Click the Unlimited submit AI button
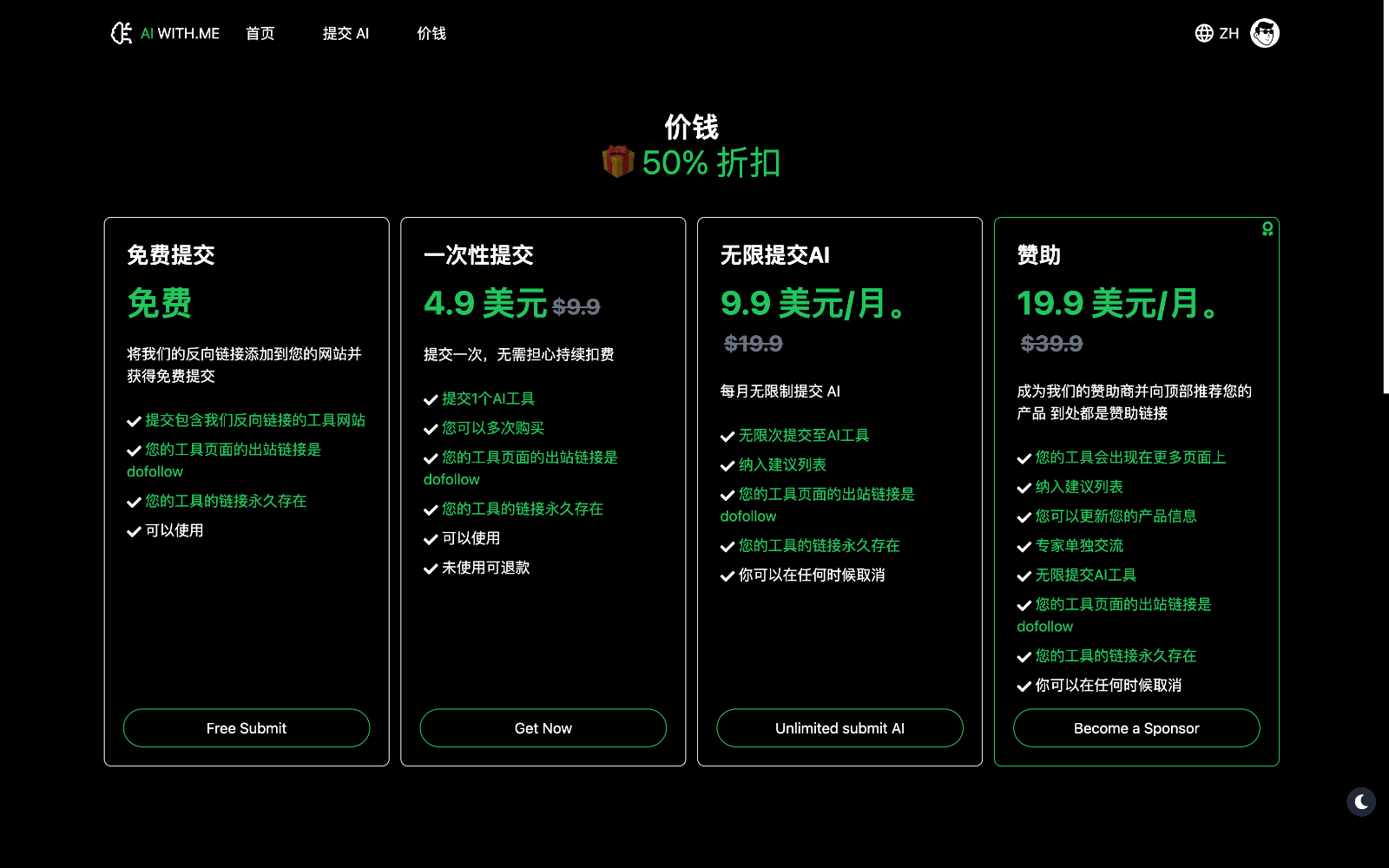This screenshot has width=1389, height=868. 839,728
